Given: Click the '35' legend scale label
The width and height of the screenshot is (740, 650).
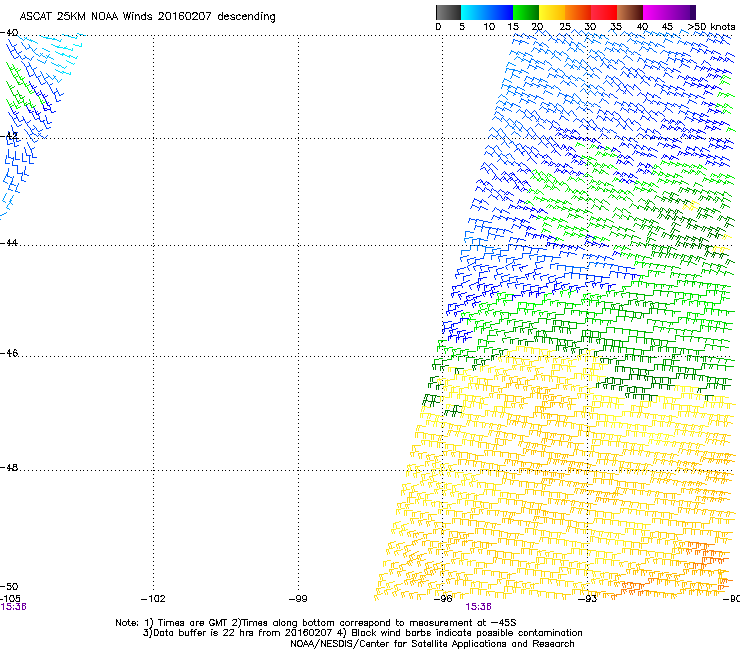Looking at the screenshot, I should click(616, 27).
